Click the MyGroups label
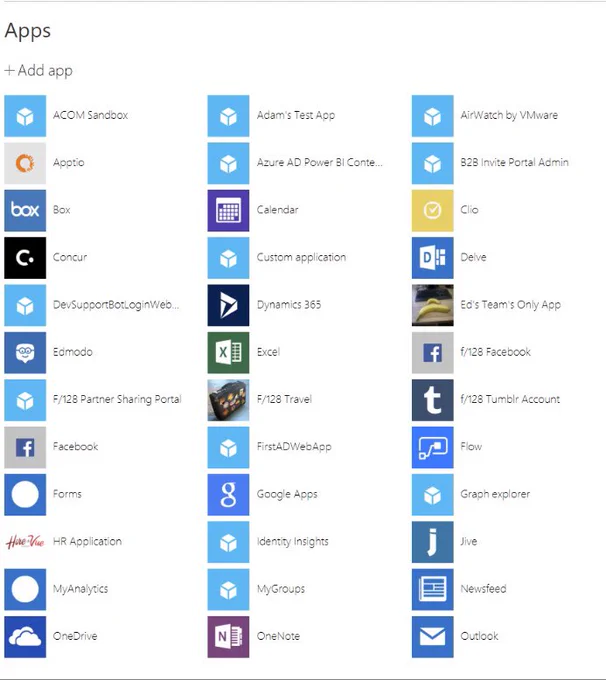Viewport: 606px width, 680px height. click(x=281, y=589)
